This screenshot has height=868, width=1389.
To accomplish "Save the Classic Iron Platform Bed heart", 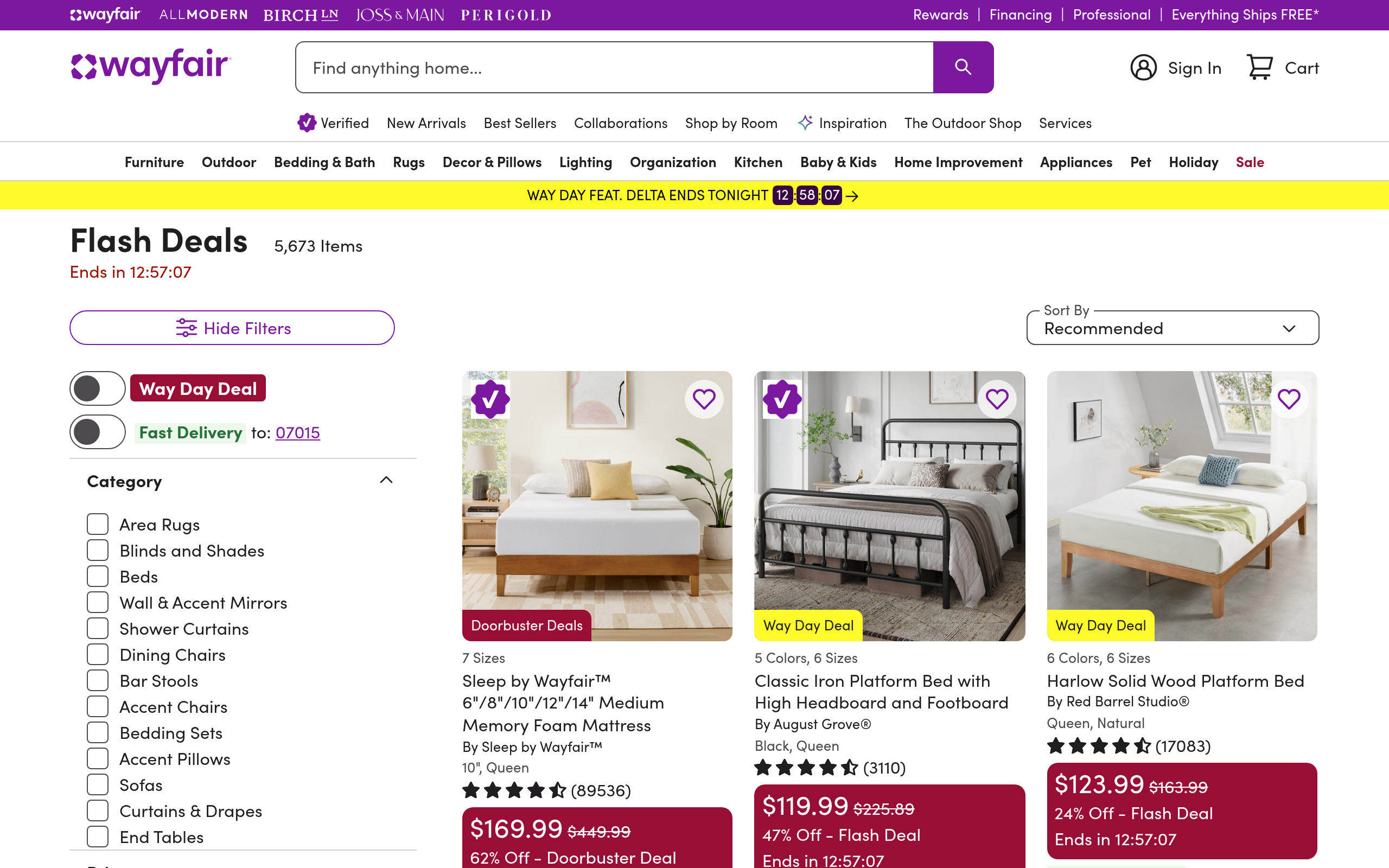I will (x=996, y=399).
